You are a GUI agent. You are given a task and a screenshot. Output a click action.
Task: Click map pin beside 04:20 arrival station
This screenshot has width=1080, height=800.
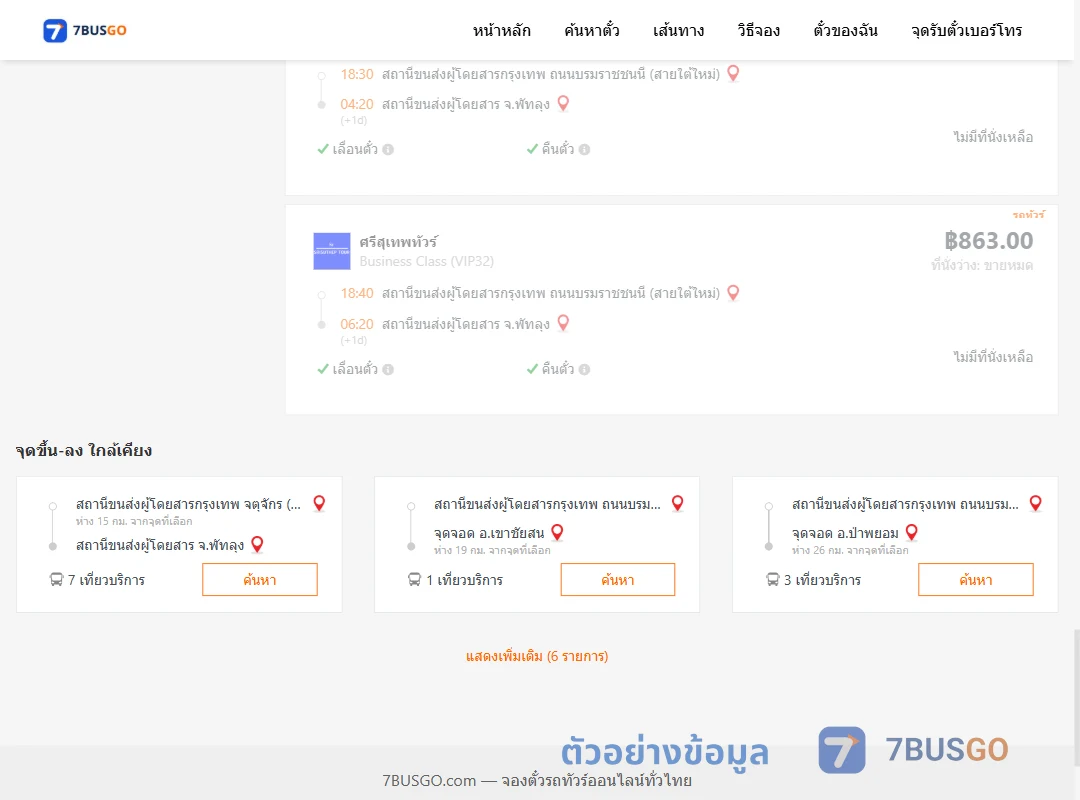tap(563, 103)
